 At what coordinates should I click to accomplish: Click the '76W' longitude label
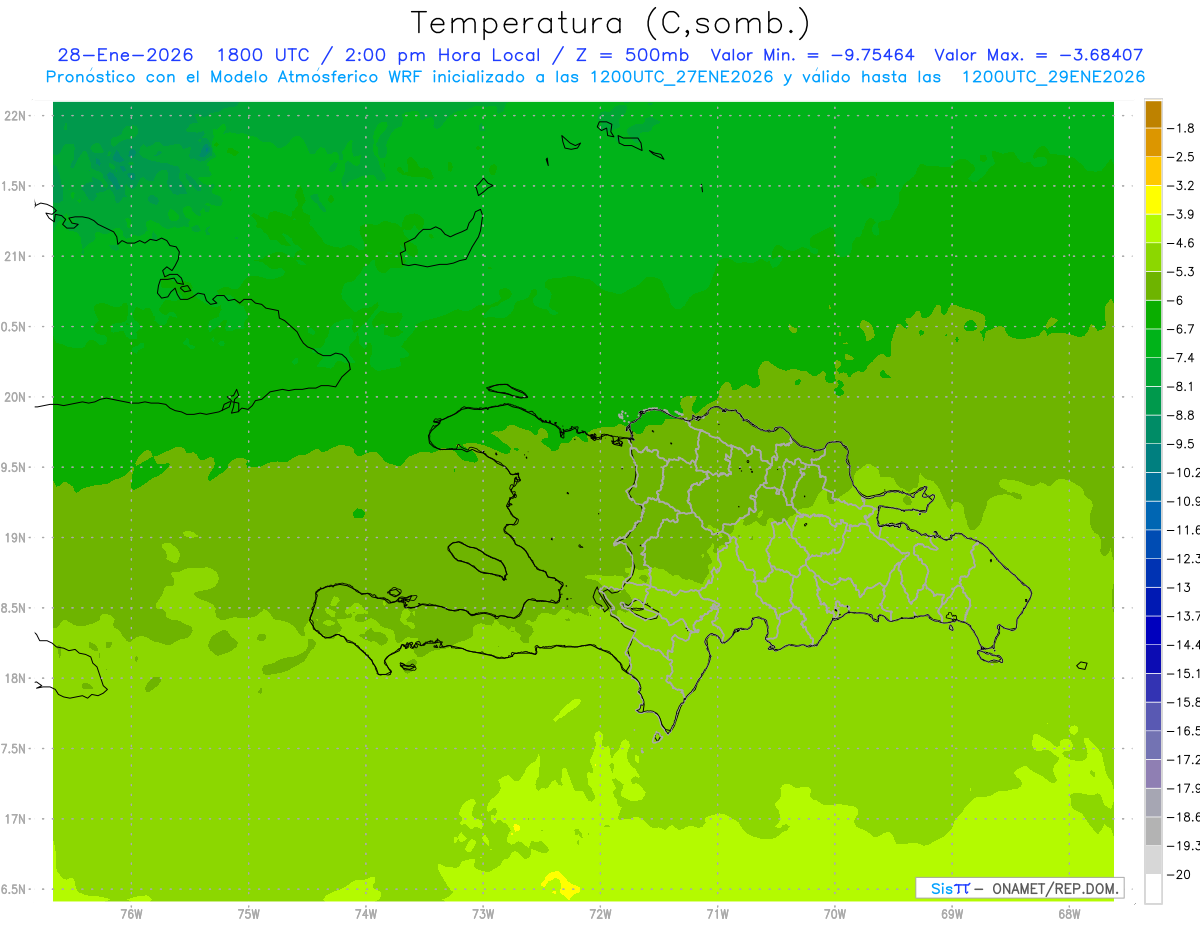[131, 914]
